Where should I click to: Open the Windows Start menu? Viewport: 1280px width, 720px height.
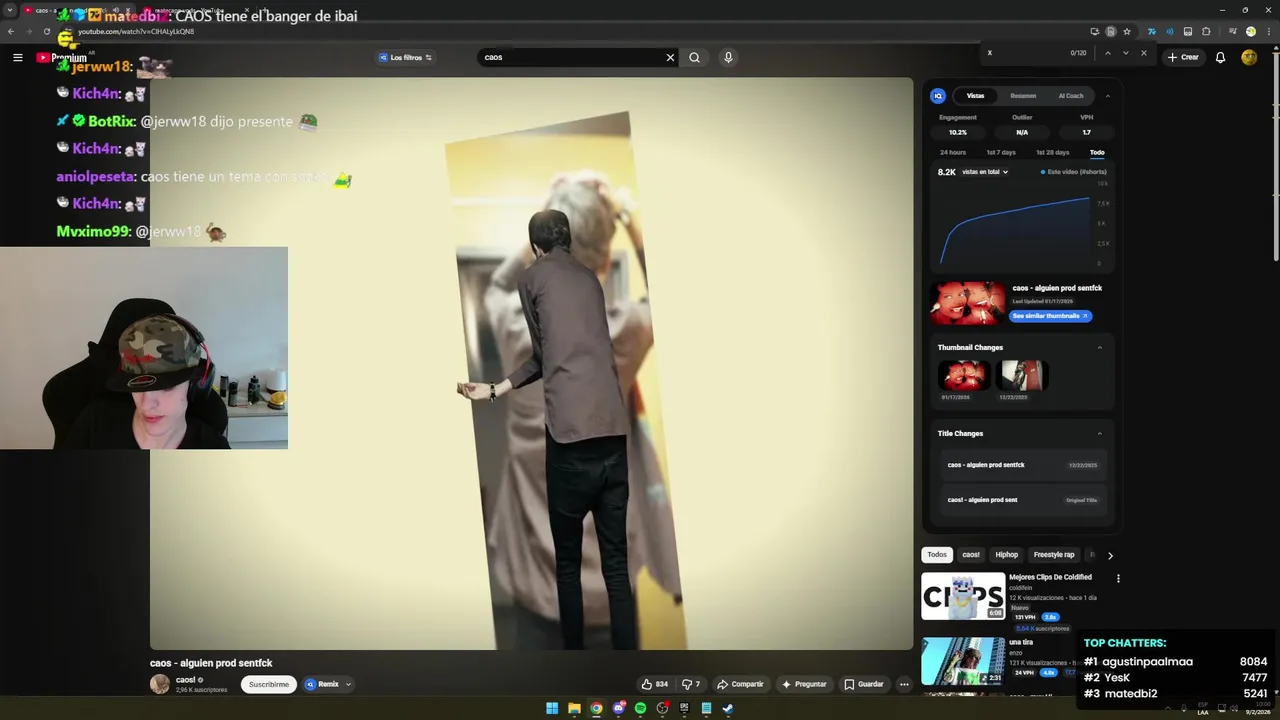552,708
